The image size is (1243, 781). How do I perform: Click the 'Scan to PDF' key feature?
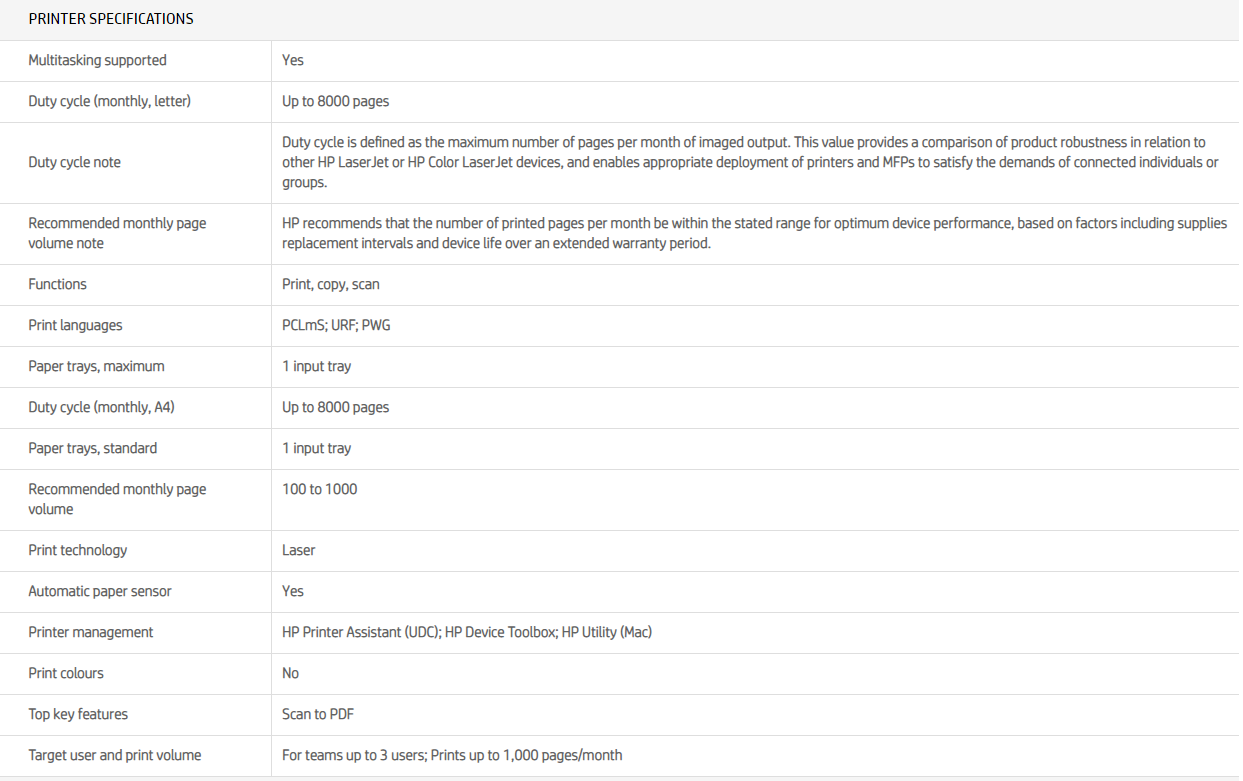[x=317, y=714]
